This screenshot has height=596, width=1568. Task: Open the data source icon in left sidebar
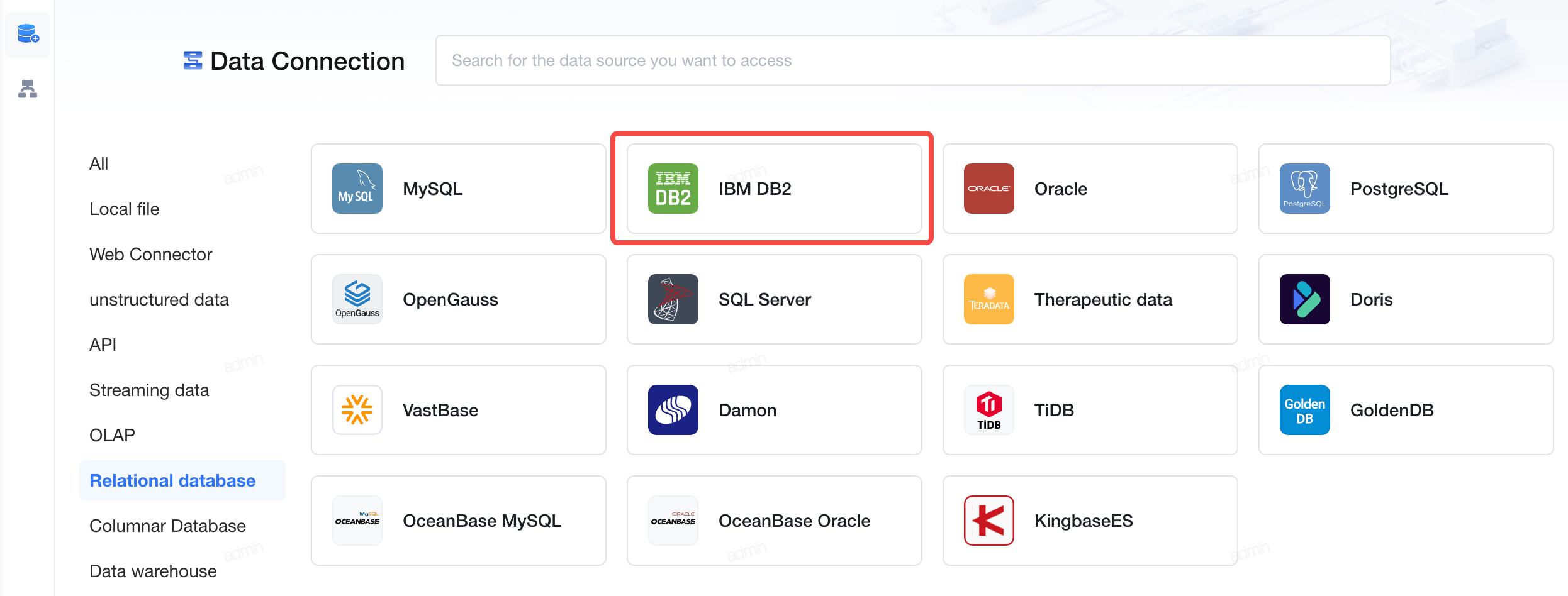click(x=28, y=34)
